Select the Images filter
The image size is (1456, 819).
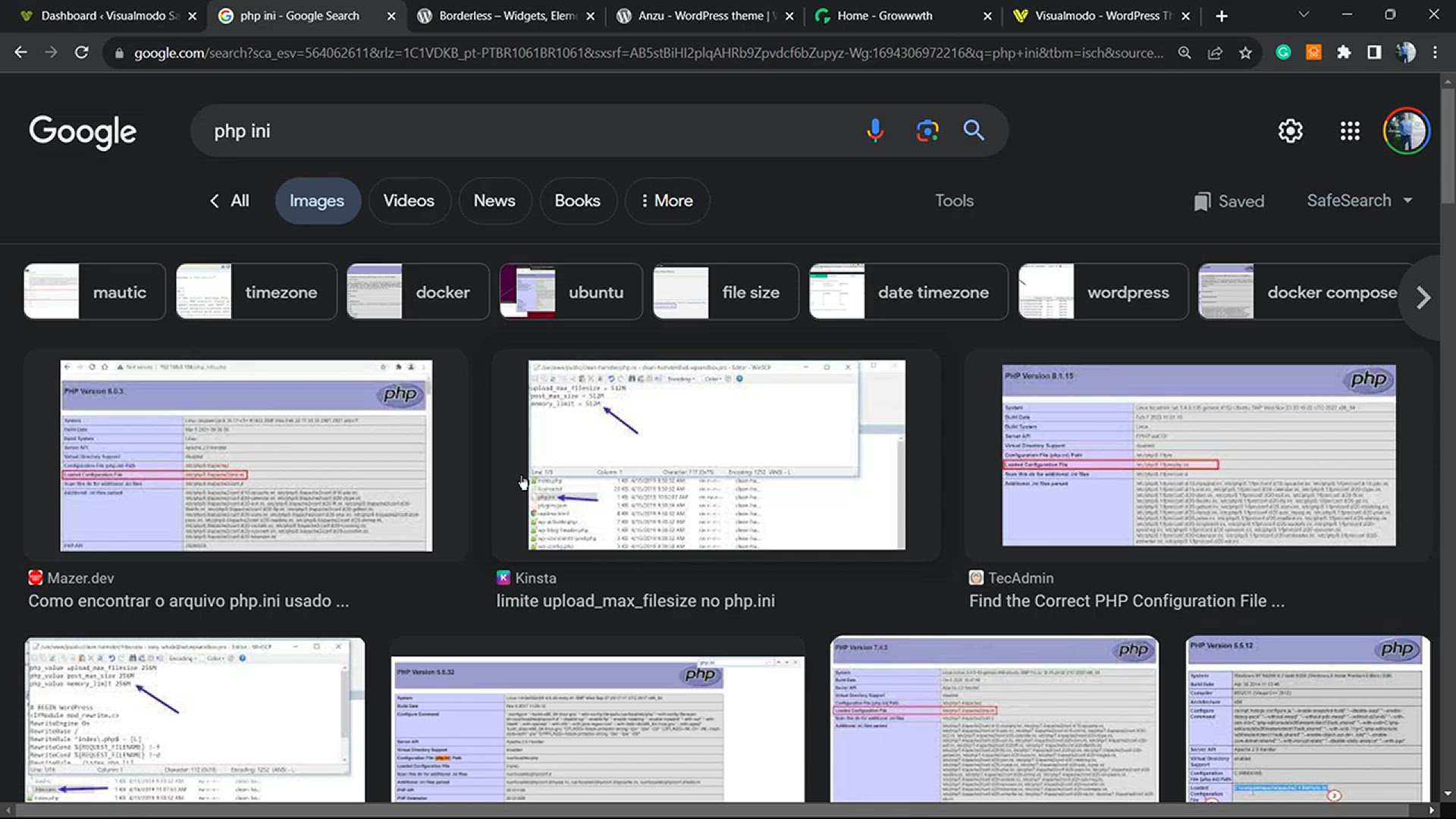317,201
